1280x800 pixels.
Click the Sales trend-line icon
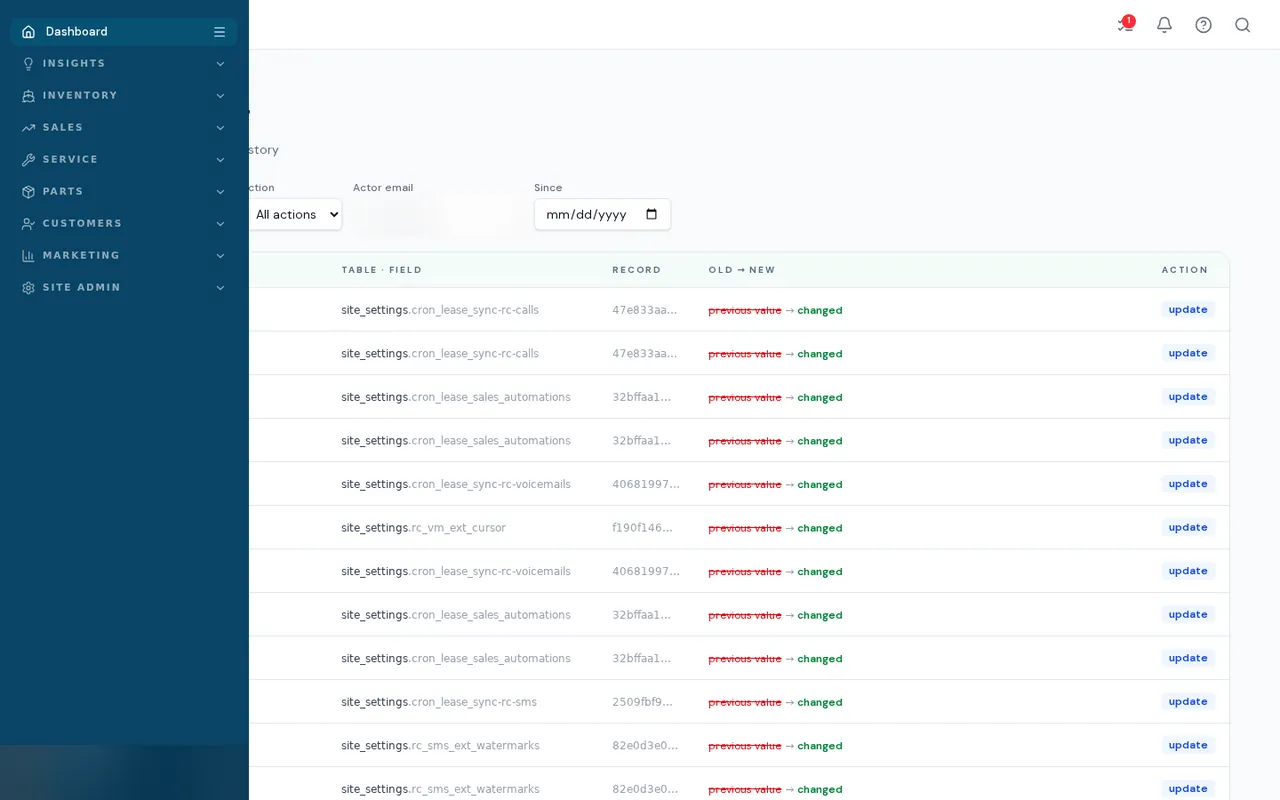click(x=28, y=128)
